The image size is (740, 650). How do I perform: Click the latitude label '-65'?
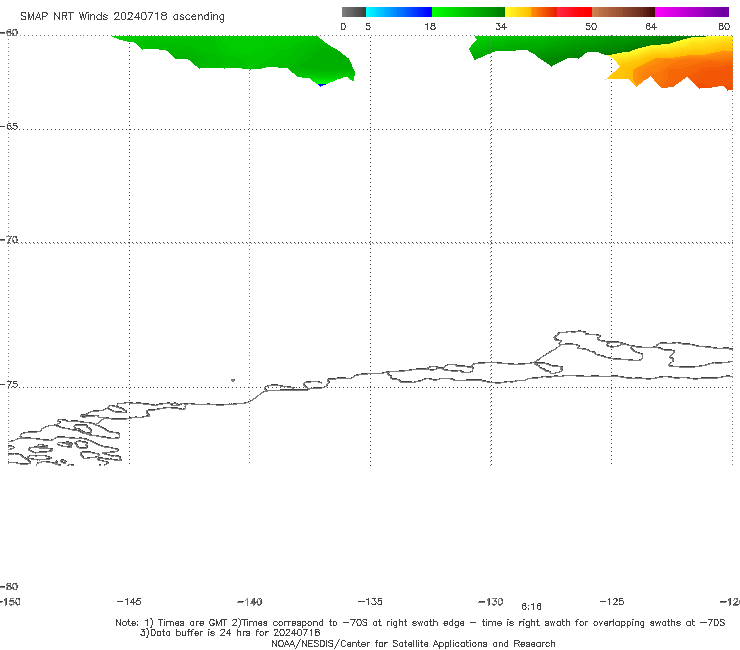(x=9, y=127)
